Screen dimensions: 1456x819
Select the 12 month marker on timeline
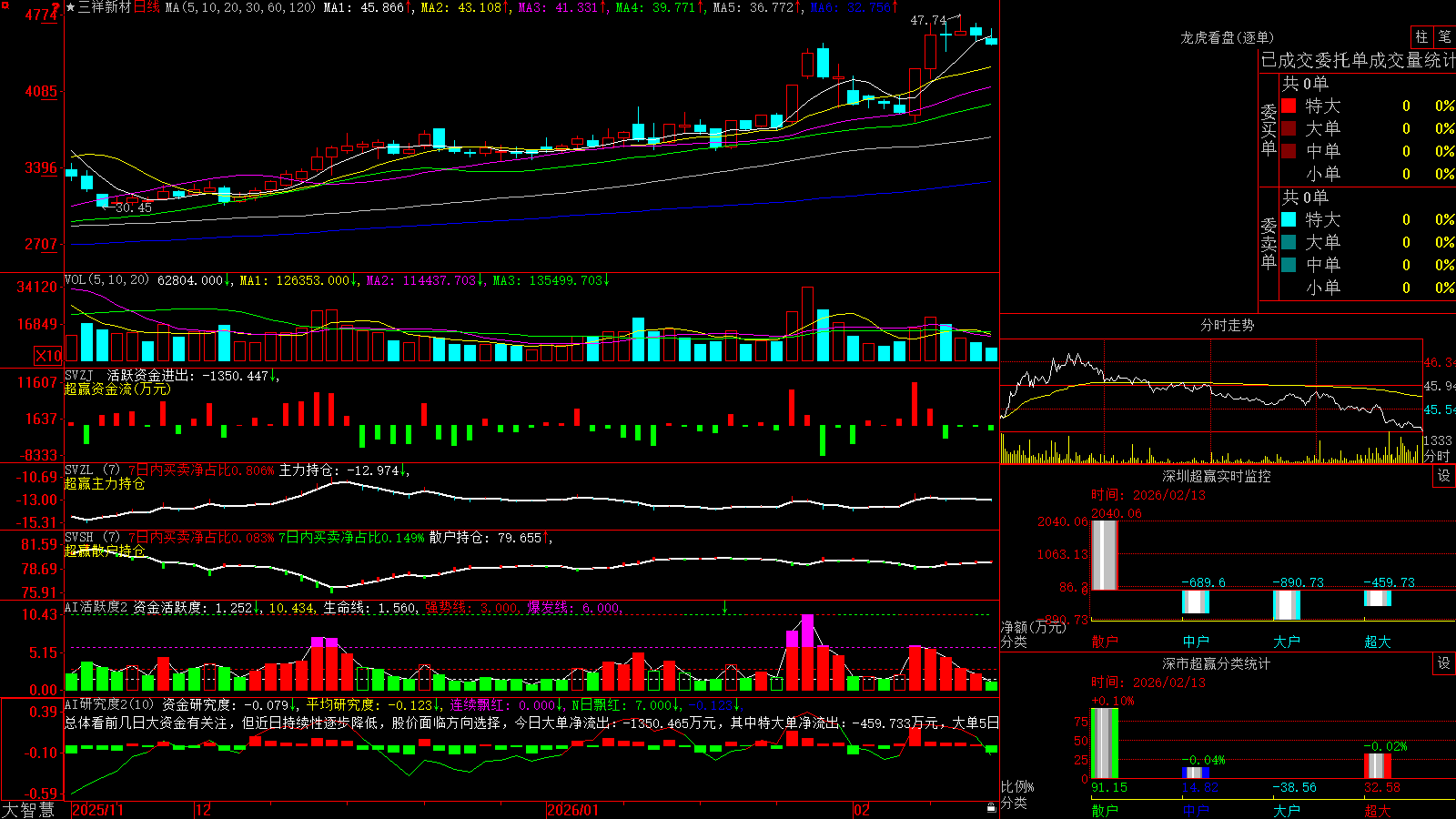204,810
